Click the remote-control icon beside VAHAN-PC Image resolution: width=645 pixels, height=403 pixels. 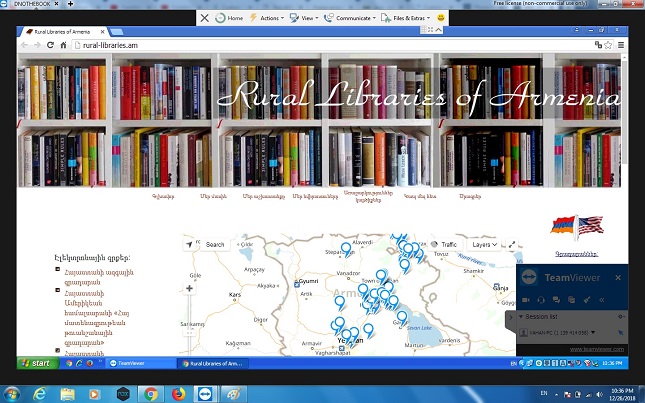620,332
